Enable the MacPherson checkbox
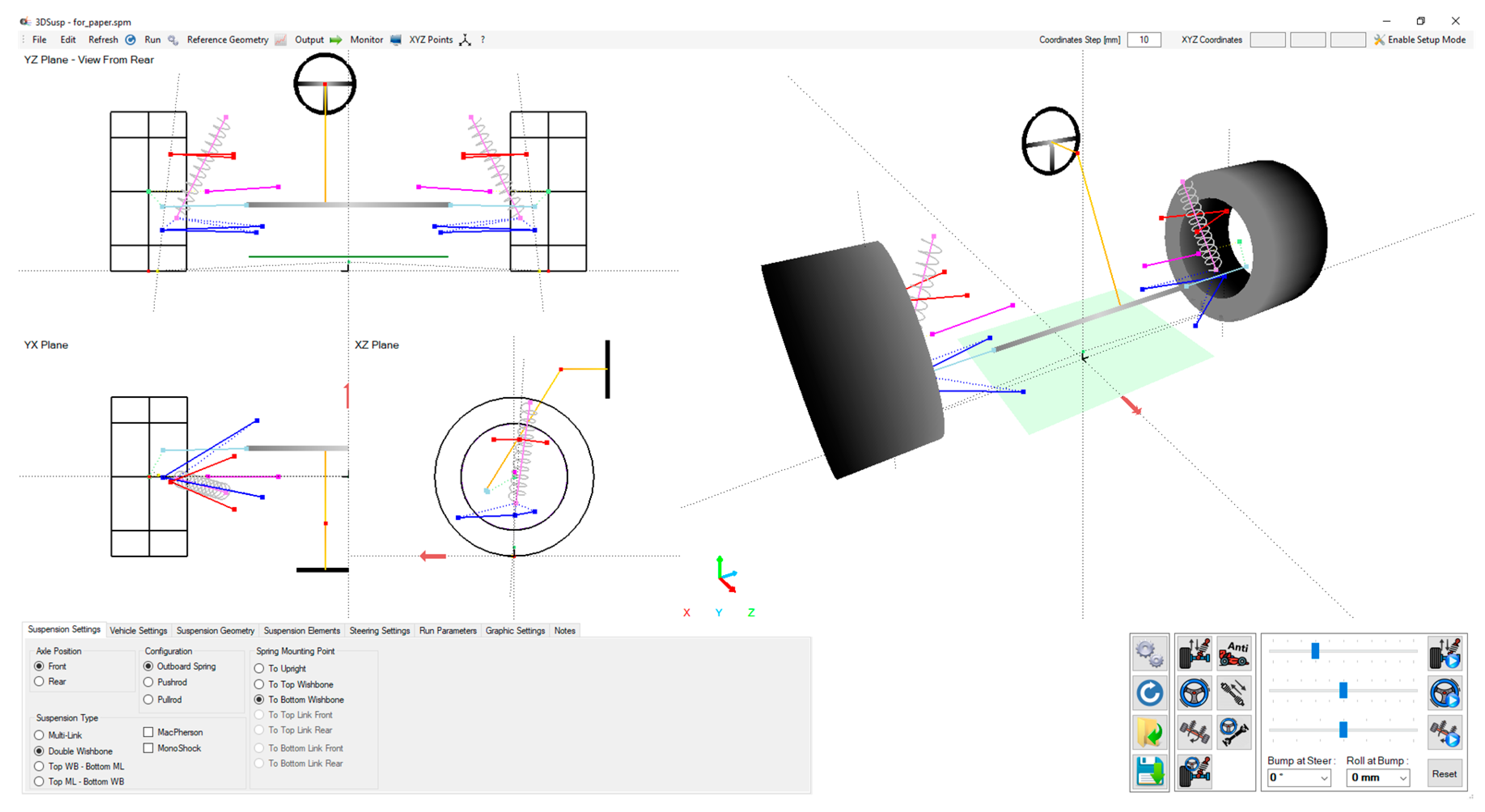Image resolution: width=1485 pixels, height=812 pixels. tap(148, 732)
